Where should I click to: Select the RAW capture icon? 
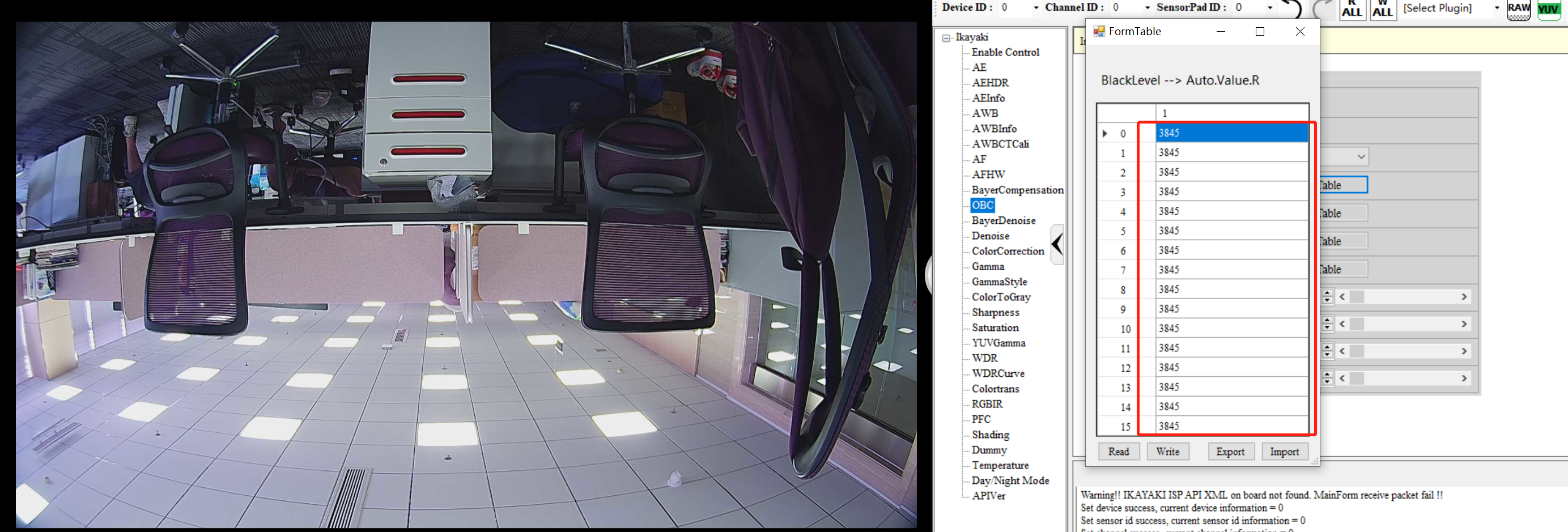pos(1518,9)
